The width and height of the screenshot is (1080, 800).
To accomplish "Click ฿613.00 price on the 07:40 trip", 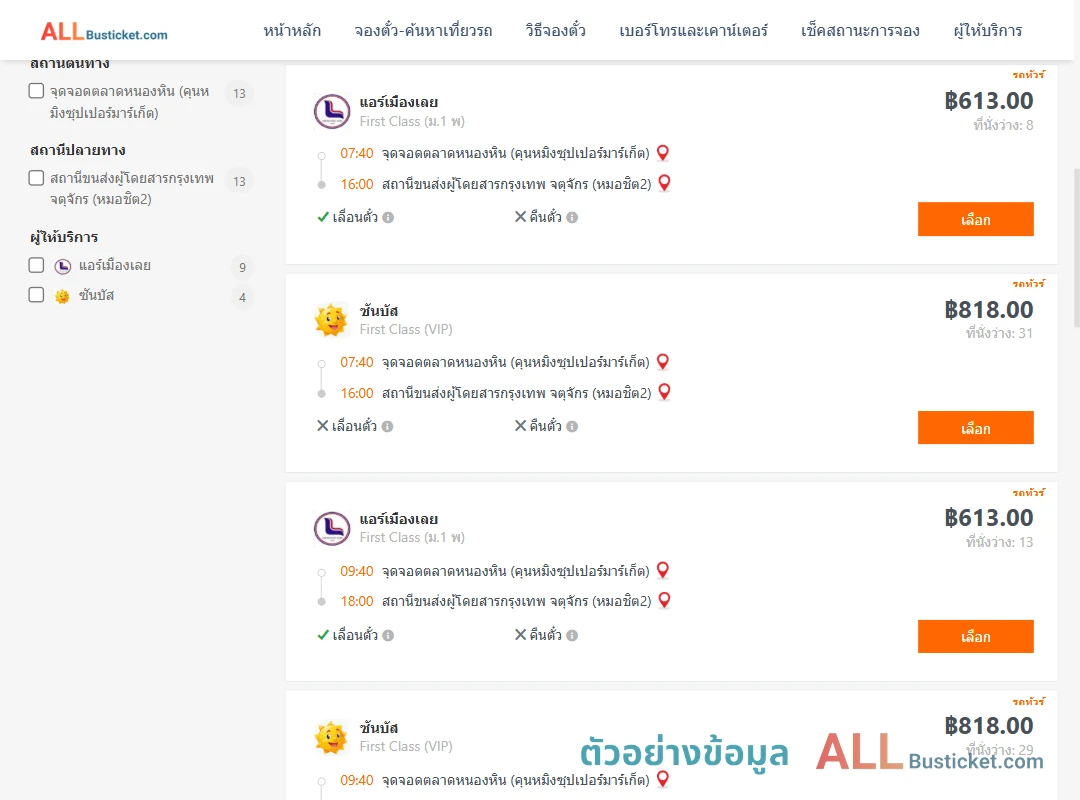I will coord(989,101).
